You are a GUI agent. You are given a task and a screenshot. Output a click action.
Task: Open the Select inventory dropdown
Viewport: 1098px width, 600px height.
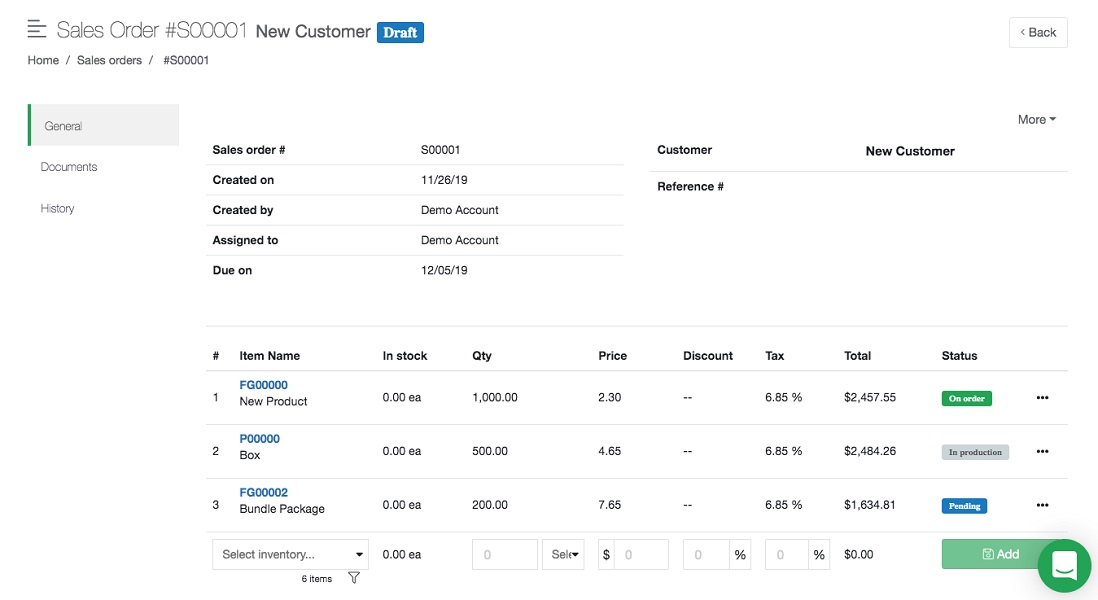[x=290, y=555]
